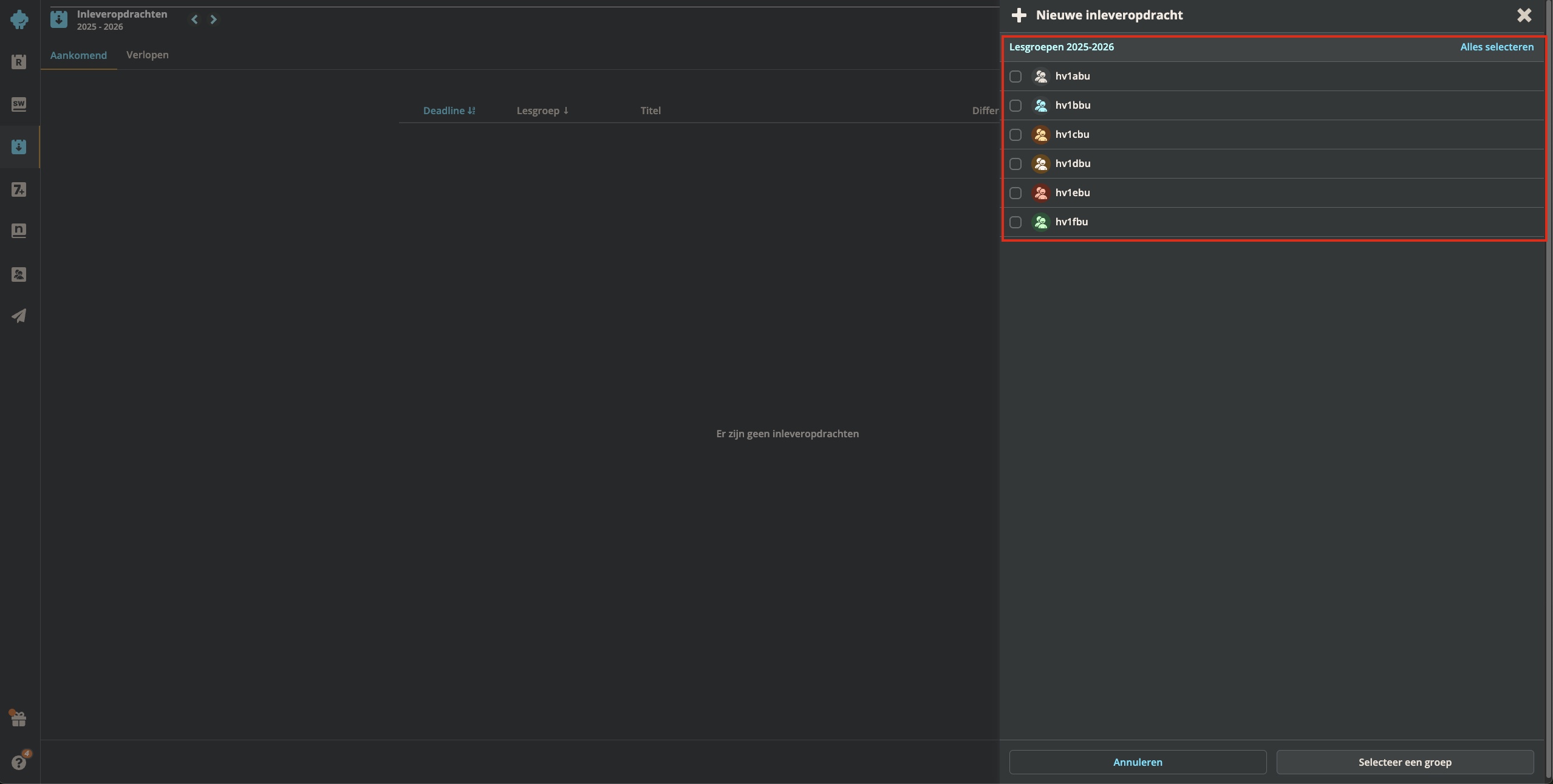This screenshot has height=784, width=1553.
Task: Click the hv1ebu red group avatar
Action: point(1040,193)
